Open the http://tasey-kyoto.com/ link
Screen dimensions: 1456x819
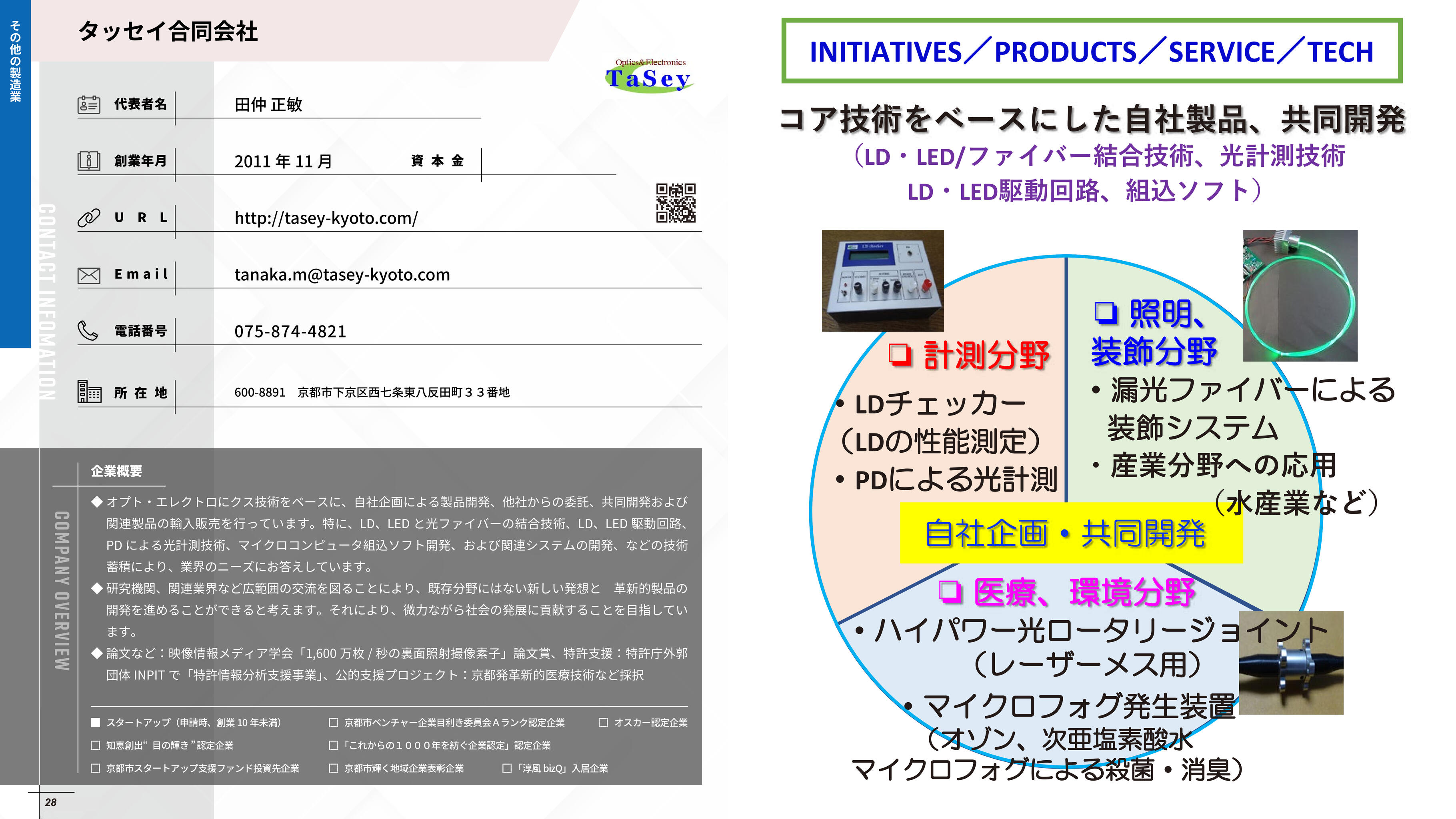coord(326,218)
